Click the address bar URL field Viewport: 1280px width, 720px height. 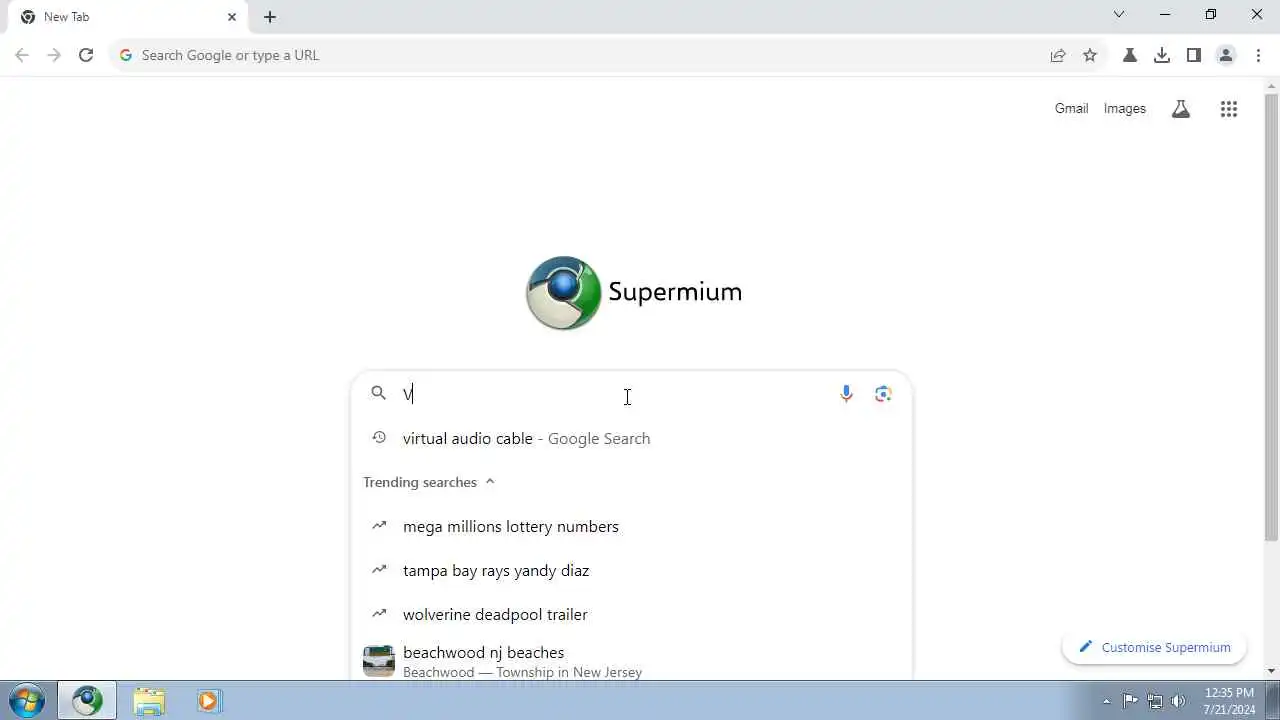click(590, 55)
